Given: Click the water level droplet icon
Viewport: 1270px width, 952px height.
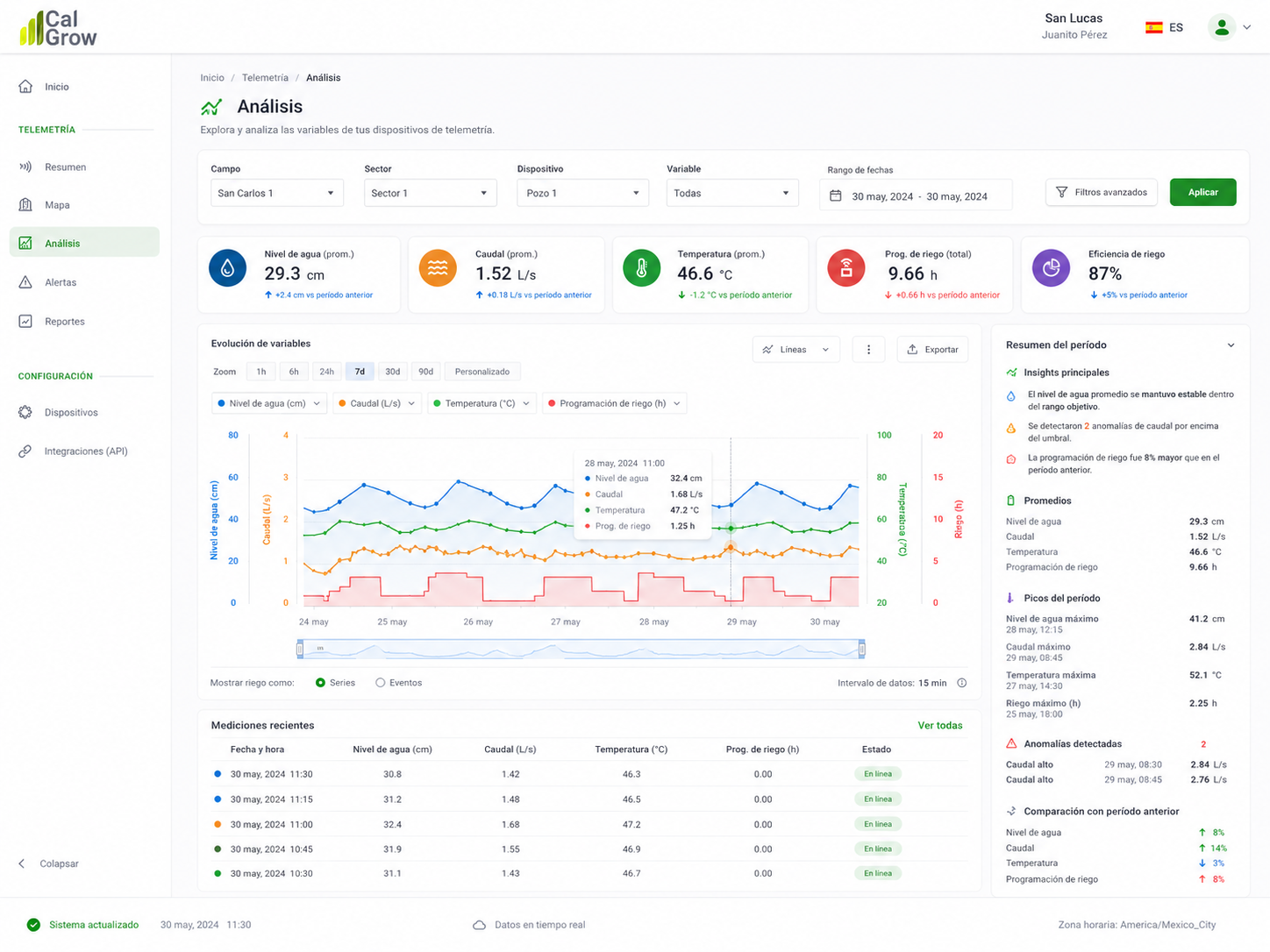Looking at the screenshot, I should [227, 268].
